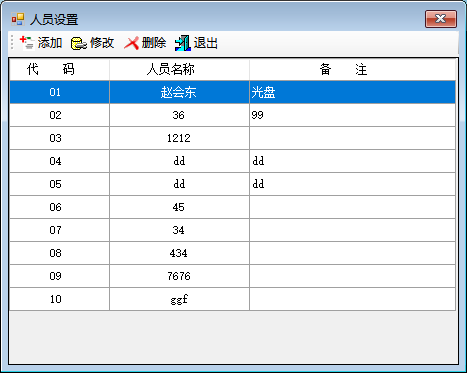This screenshot has height=373, width=467.
Task: Select the row with code 06
Action: [232, 207]
